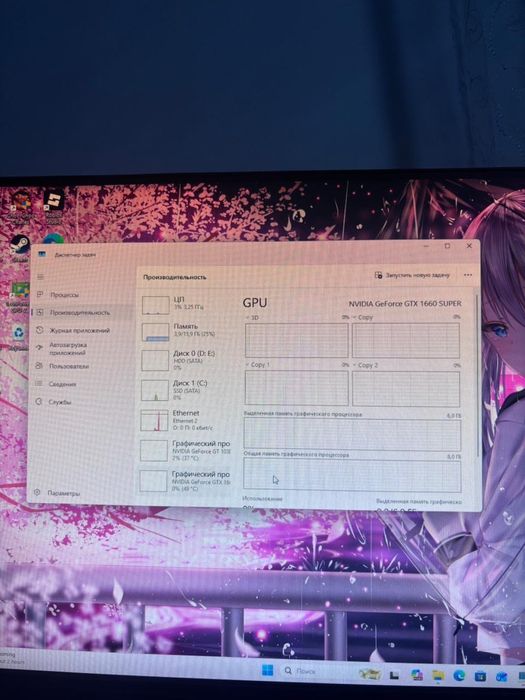The width and height of the screenshot is (525, 700).
Task: Go to the Сведения section
Action: point(82,384)
